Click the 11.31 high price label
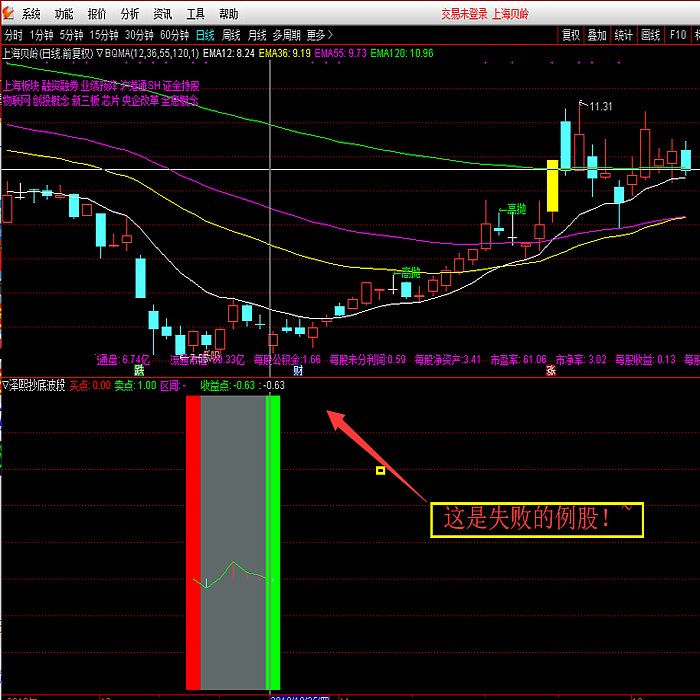 point(600,107)
